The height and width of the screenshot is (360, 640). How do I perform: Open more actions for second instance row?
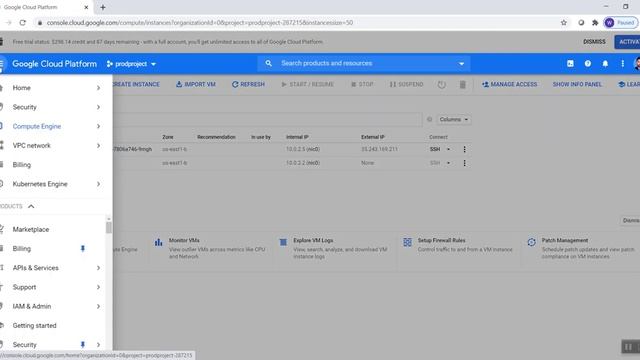pos(464,163)
